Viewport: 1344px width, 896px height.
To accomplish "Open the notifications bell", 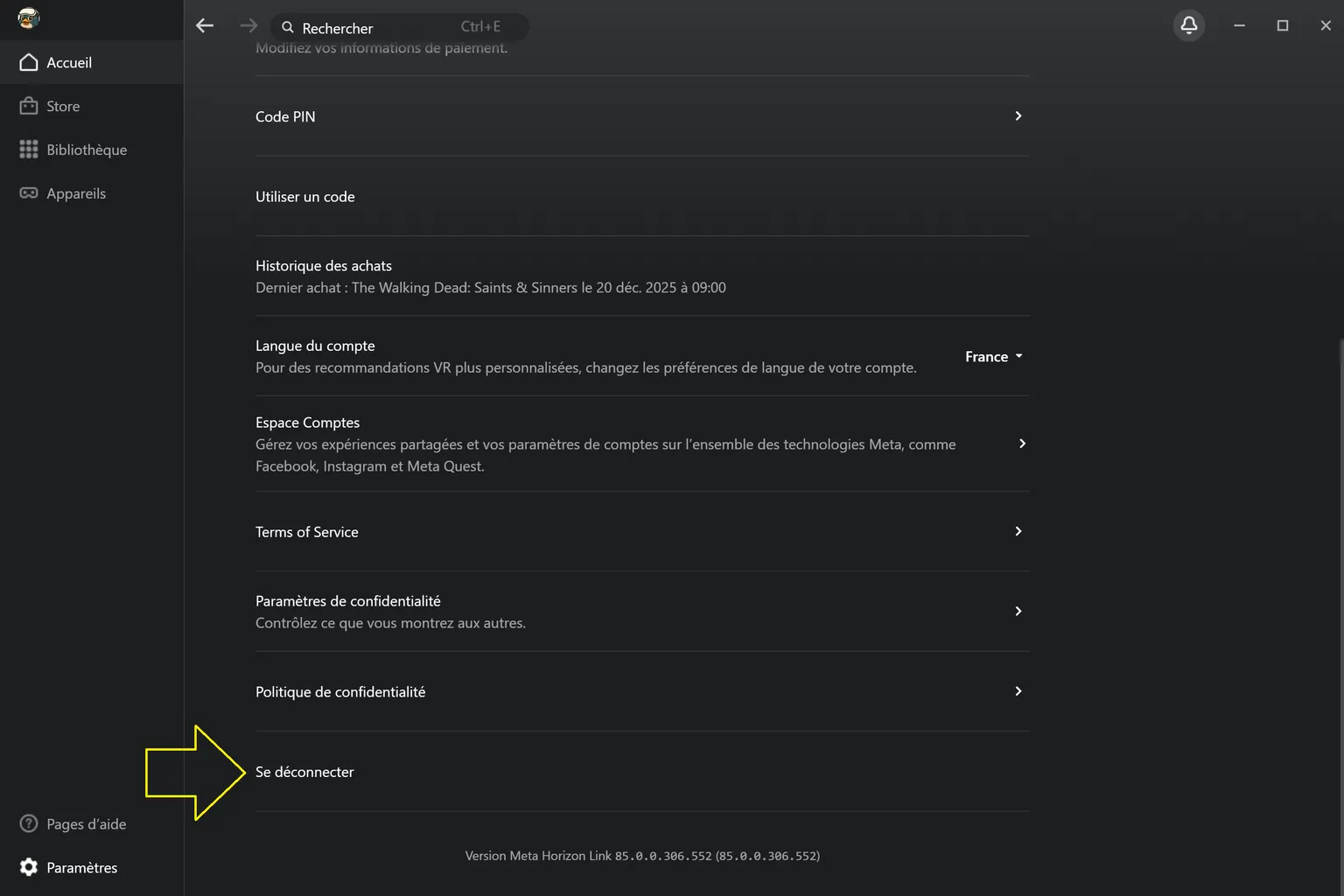I will pos(1189,25).
